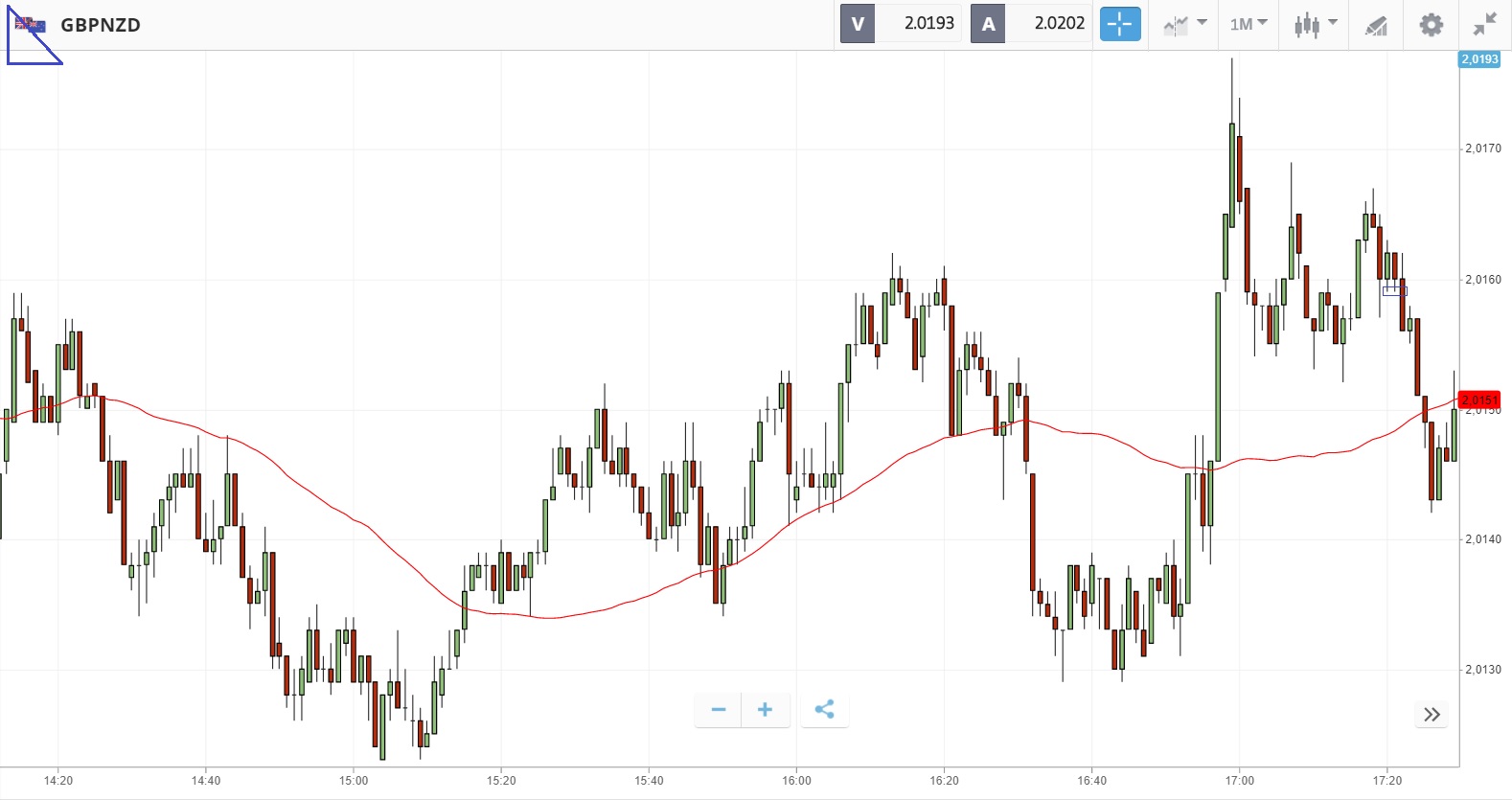
Task: Click the collapse chart arrows icon
Action: [x=1485, y=24]
